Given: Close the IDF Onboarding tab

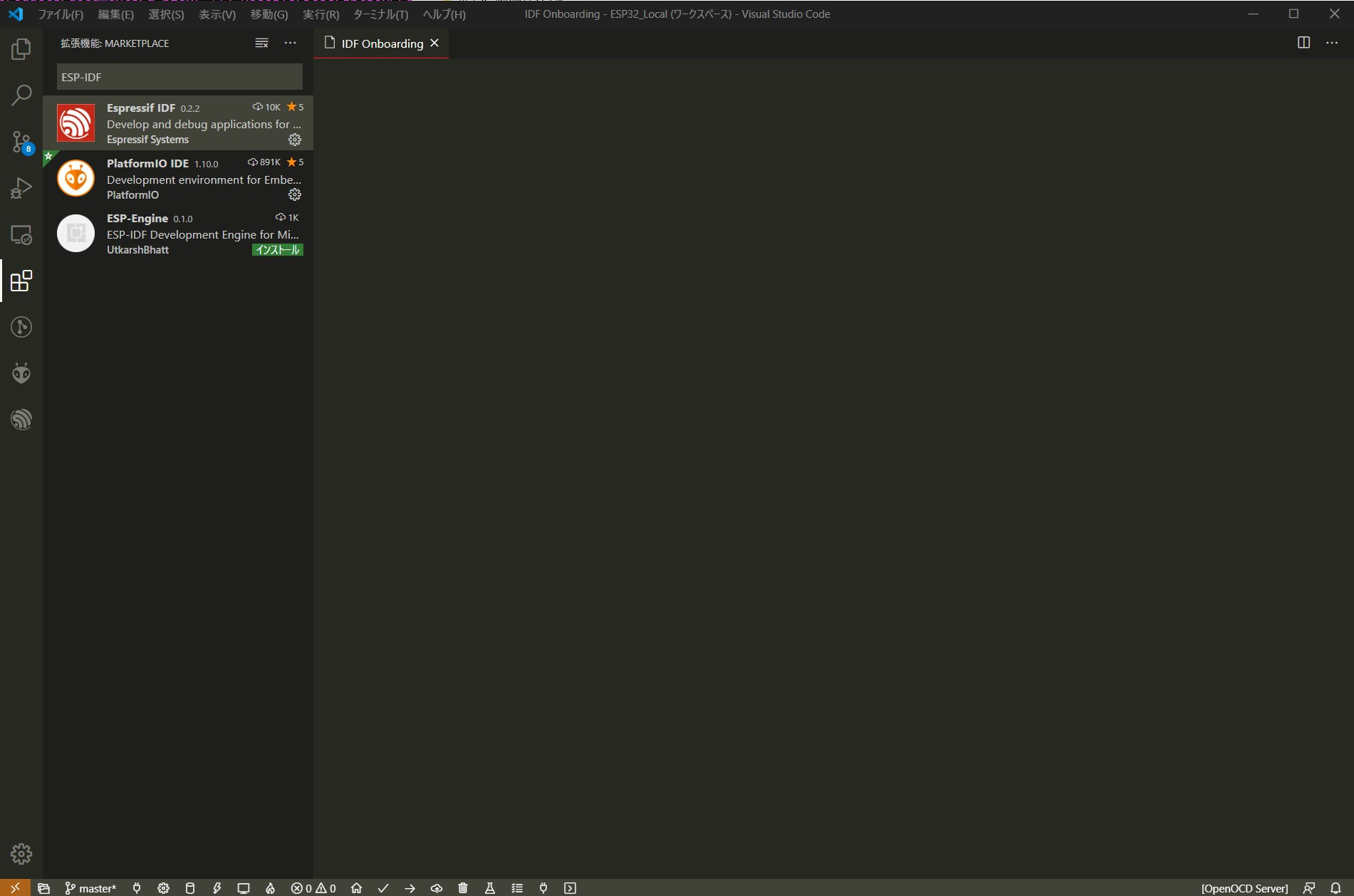Looking at the screenshot, I should (x=434, y=43).
